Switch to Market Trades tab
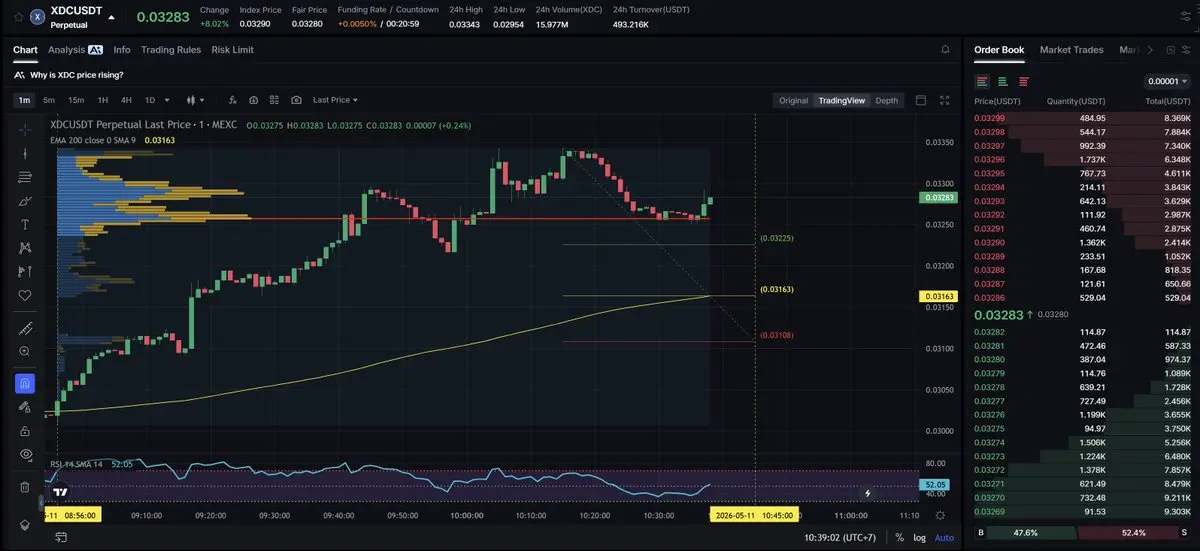 point(1072,49)
